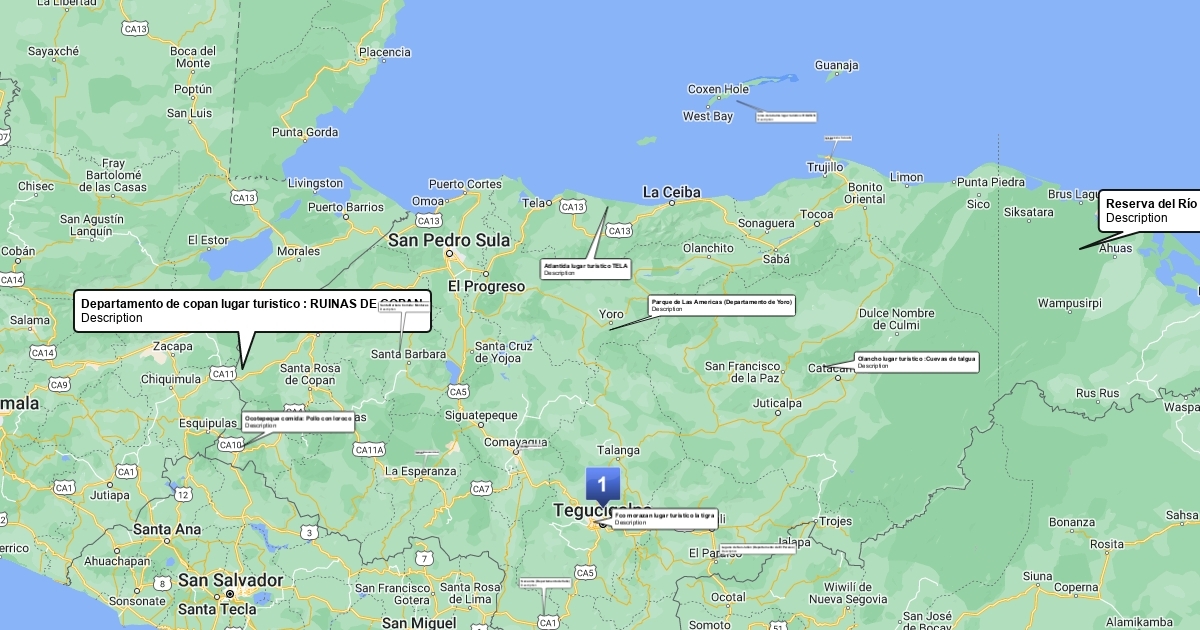Click the route 12 road shield
The height and width of the screenshot is (630, 1200).
pos(183,494)
